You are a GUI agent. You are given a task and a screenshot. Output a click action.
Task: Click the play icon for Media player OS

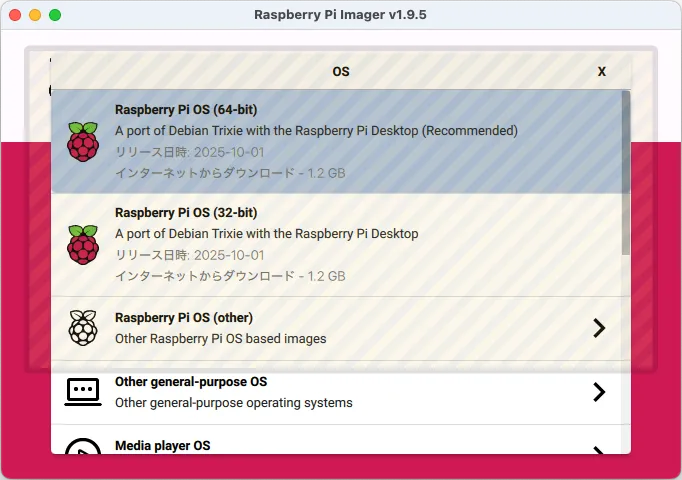point(83,447)
